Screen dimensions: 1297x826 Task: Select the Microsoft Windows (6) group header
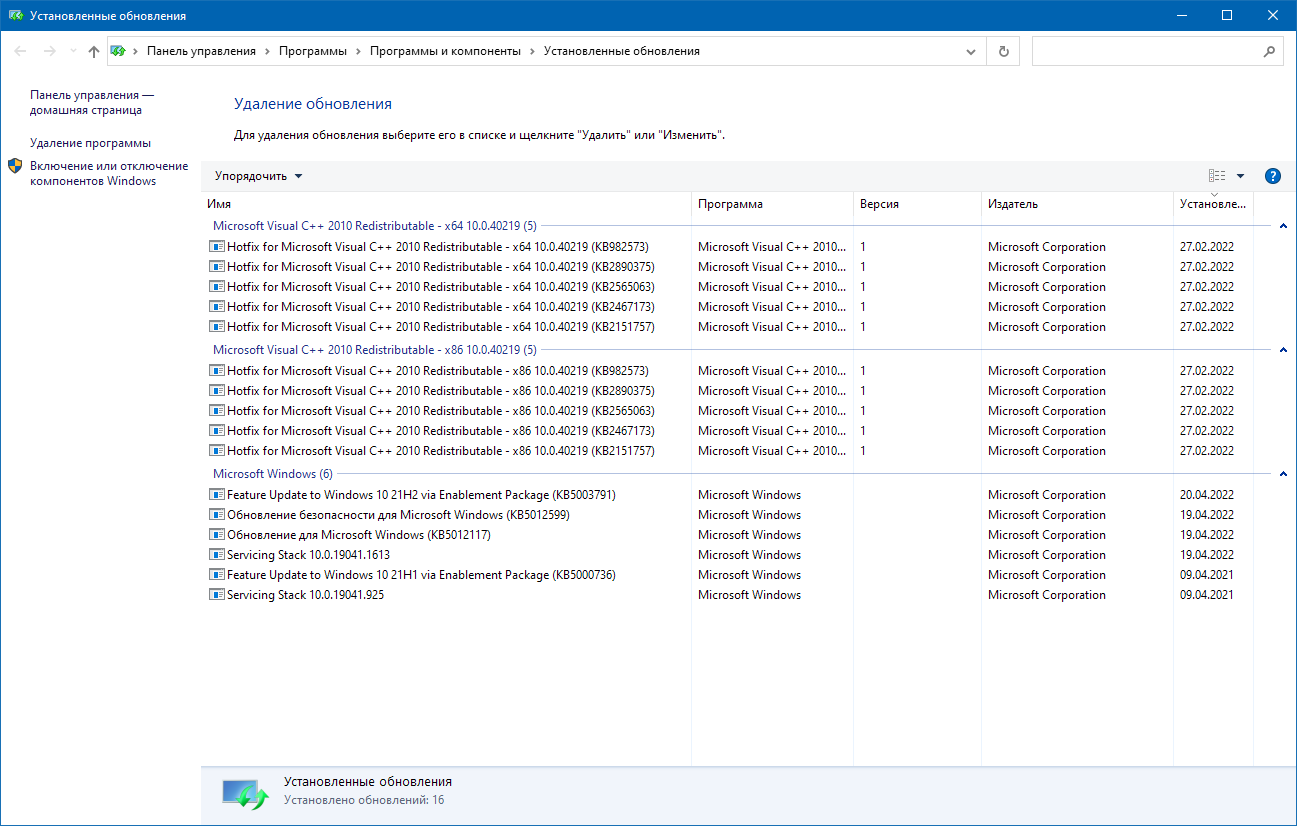[x=273, y=474]
